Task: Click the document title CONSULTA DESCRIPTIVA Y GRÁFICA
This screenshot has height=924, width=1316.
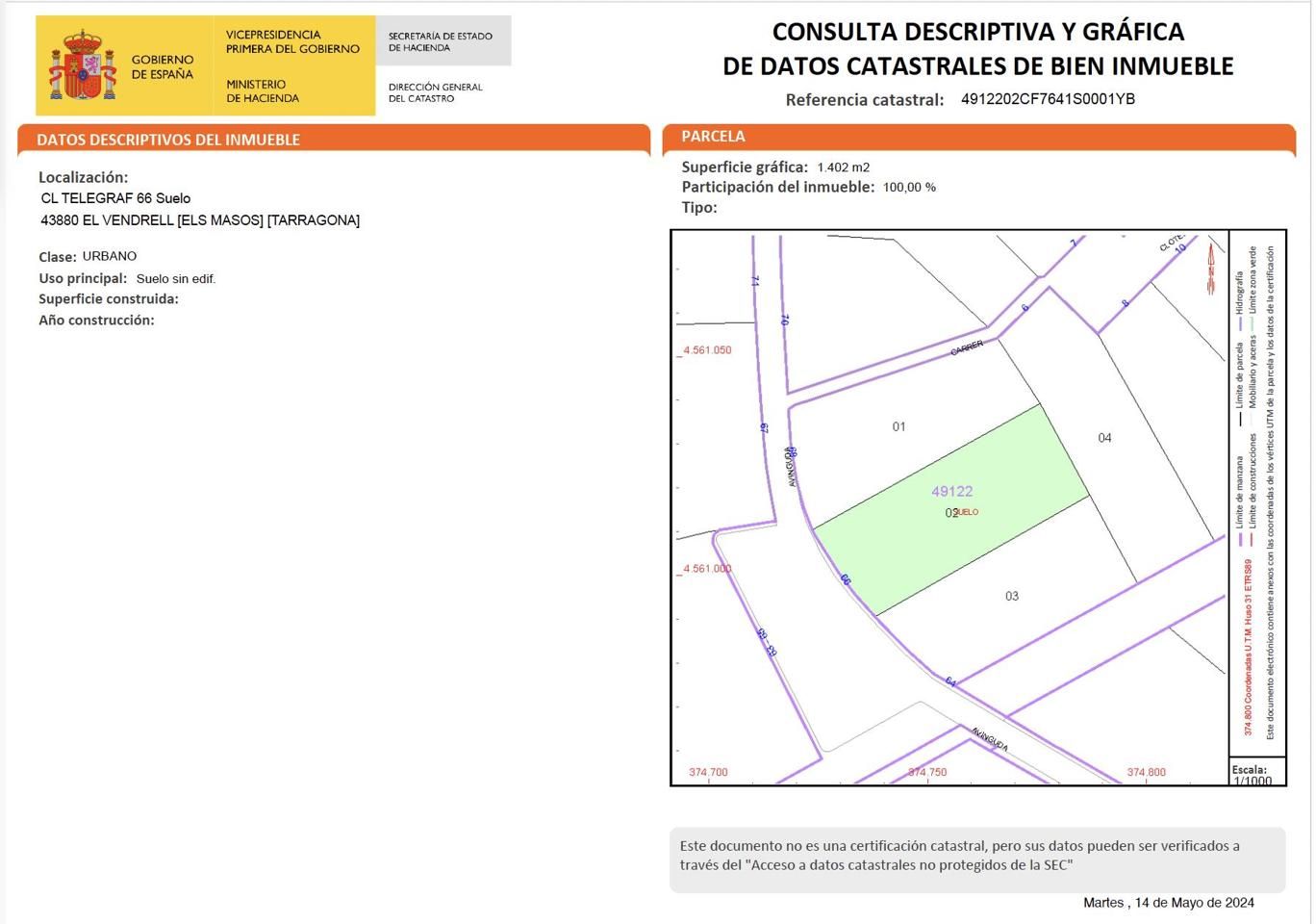Action: 978,32
